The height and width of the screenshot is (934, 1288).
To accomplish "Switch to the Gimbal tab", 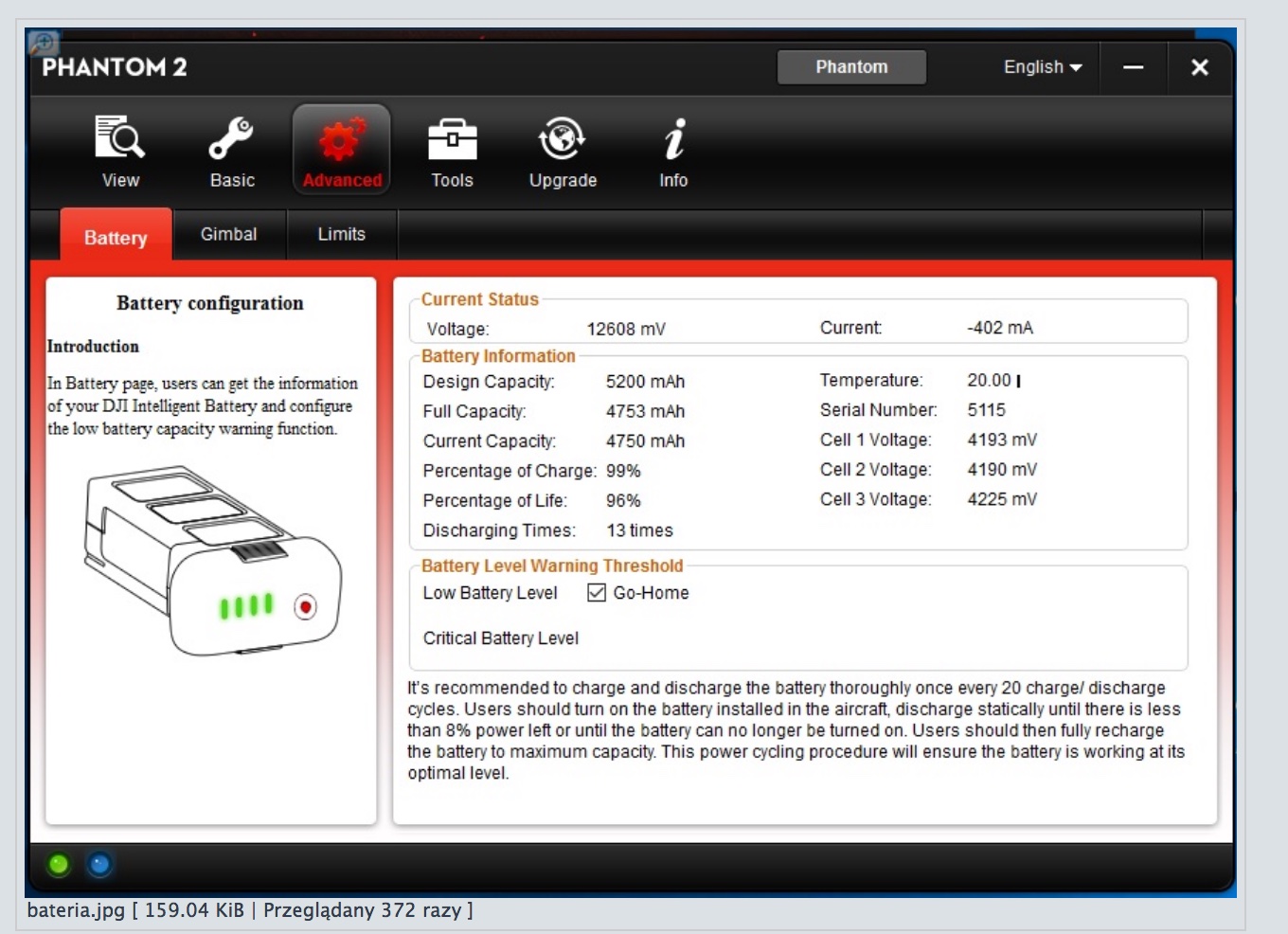I will 229,234.
